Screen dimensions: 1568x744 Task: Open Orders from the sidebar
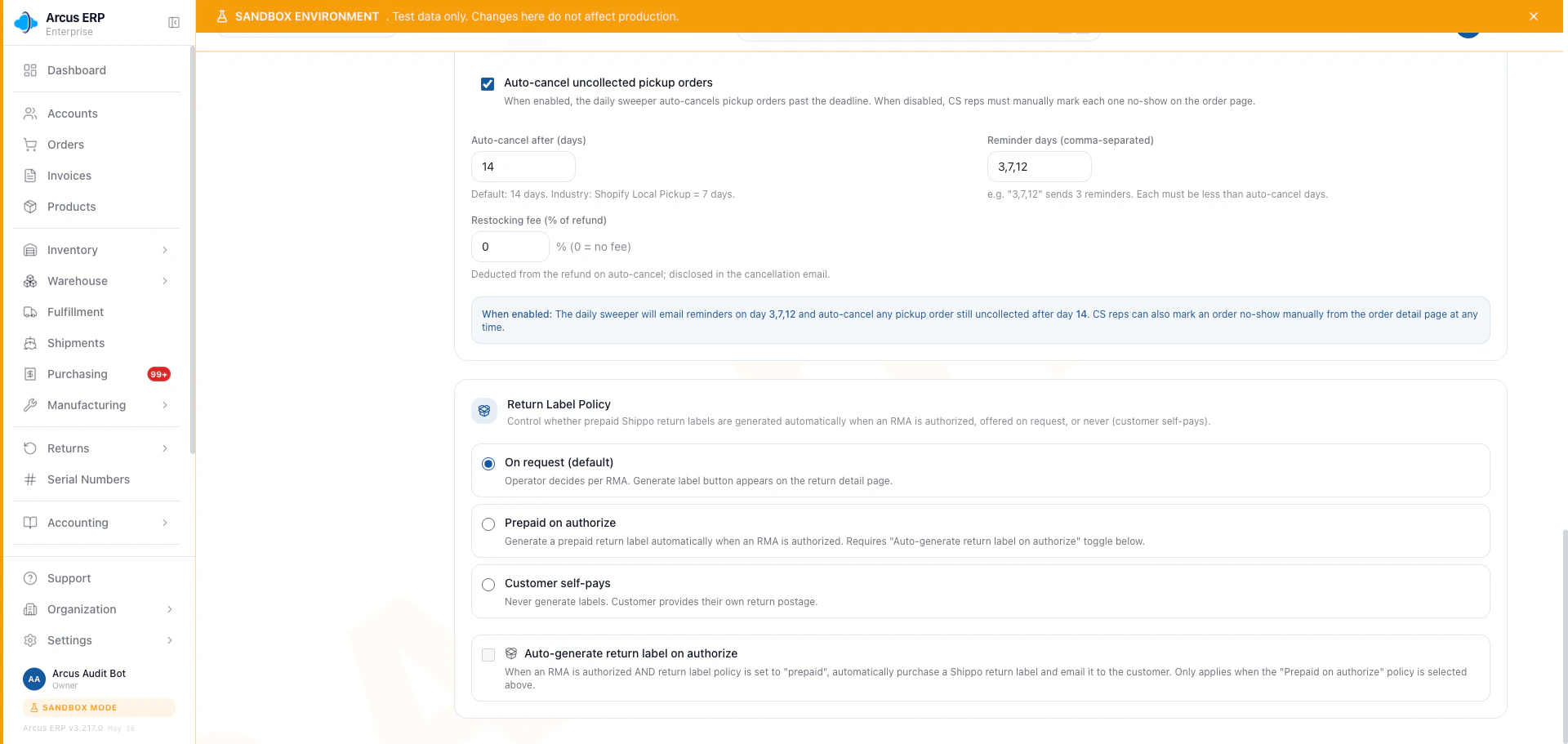pos(97,145)
